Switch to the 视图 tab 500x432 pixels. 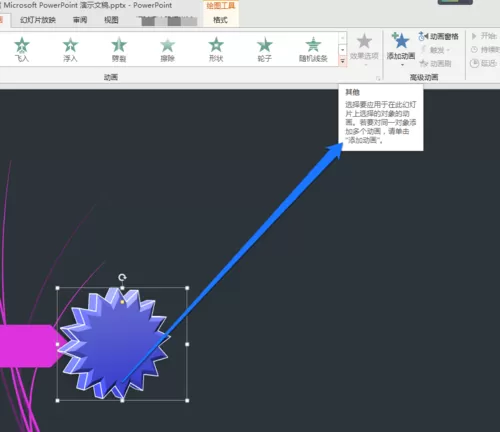coord(111,20)
